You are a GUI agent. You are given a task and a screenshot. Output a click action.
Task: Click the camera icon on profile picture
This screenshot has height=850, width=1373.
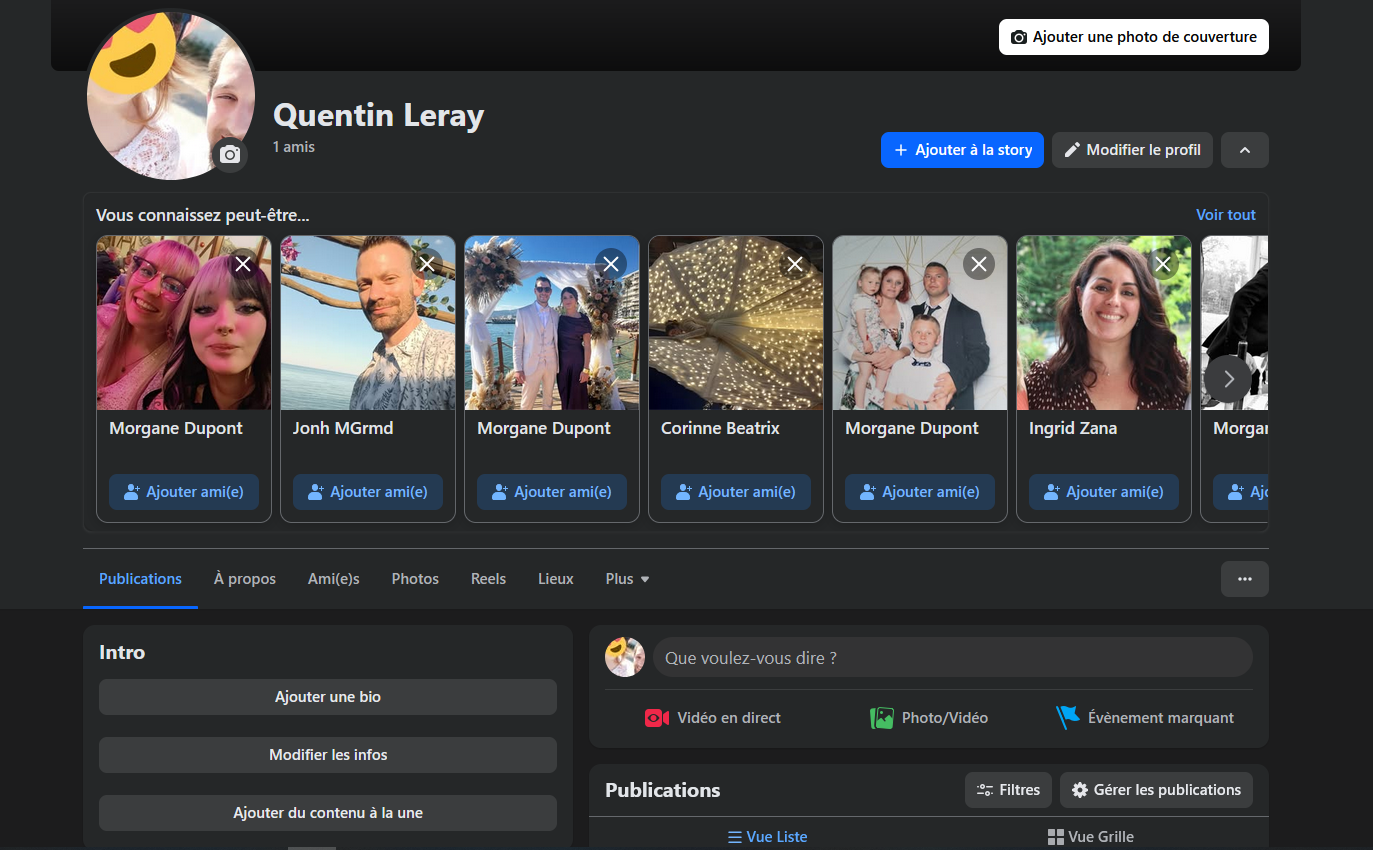coord(230,155)
